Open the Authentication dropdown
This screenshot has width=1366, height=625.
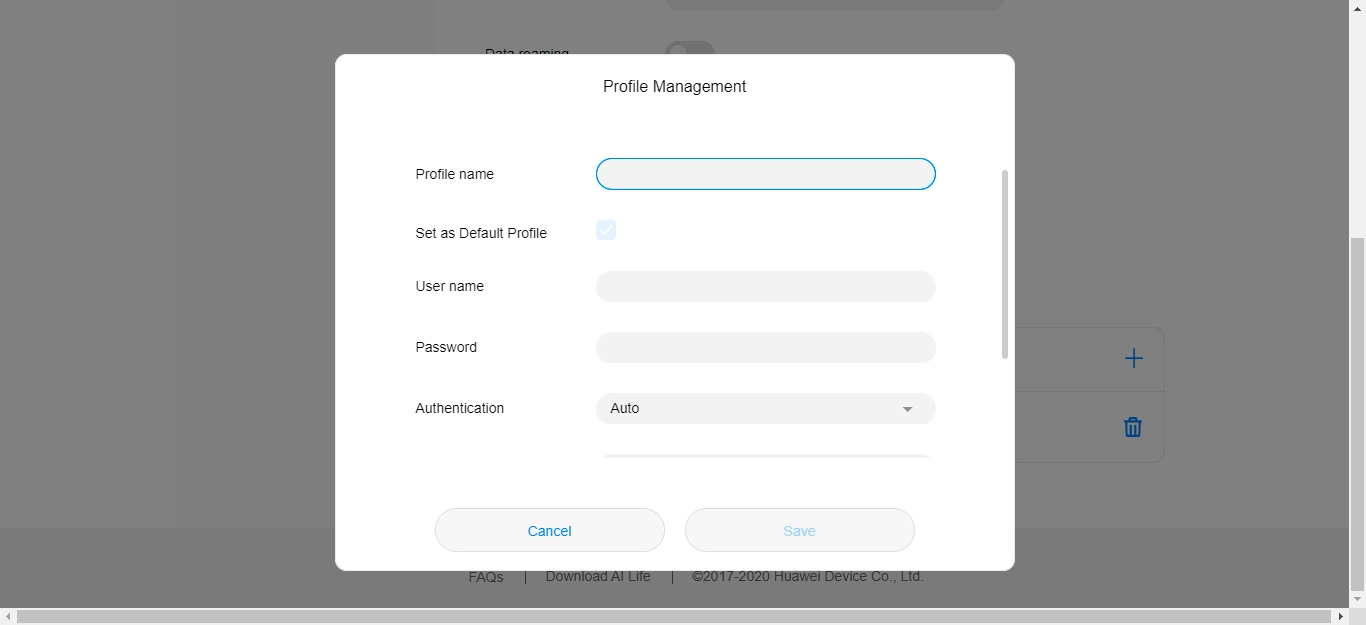pyautogui.click(x=765, y=409)
